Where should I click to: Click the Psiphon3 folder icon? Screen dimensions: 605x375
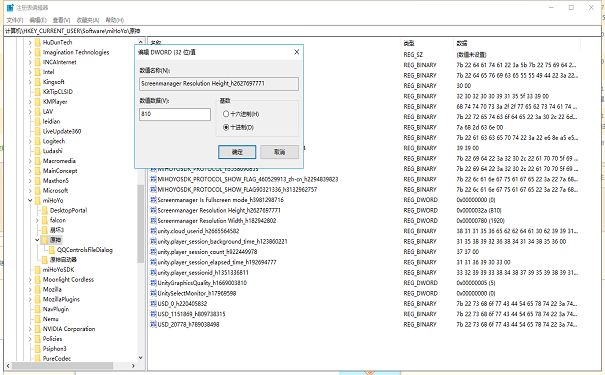coord(37,349)
